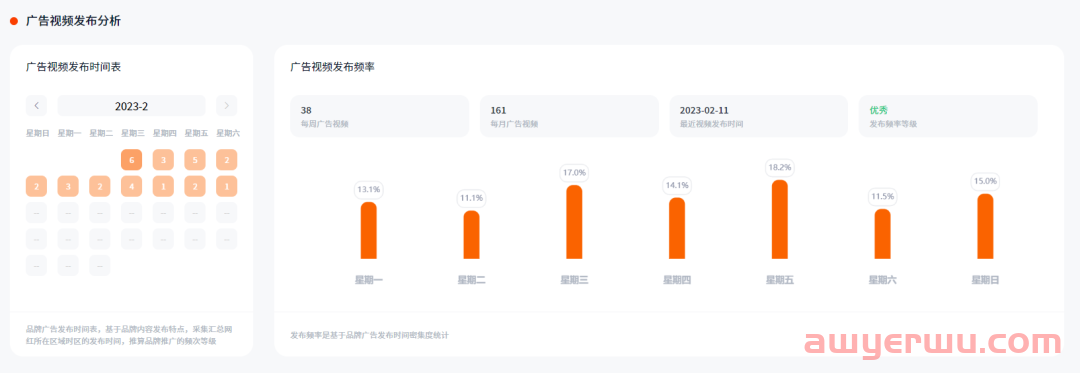Select the calendar day showing 5 videos

[x=195, y=160]
